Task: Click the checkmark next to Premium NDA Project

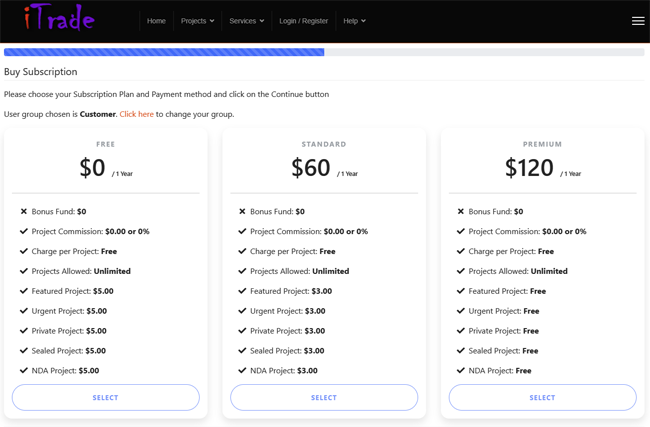Action: (x=461, y=371)
